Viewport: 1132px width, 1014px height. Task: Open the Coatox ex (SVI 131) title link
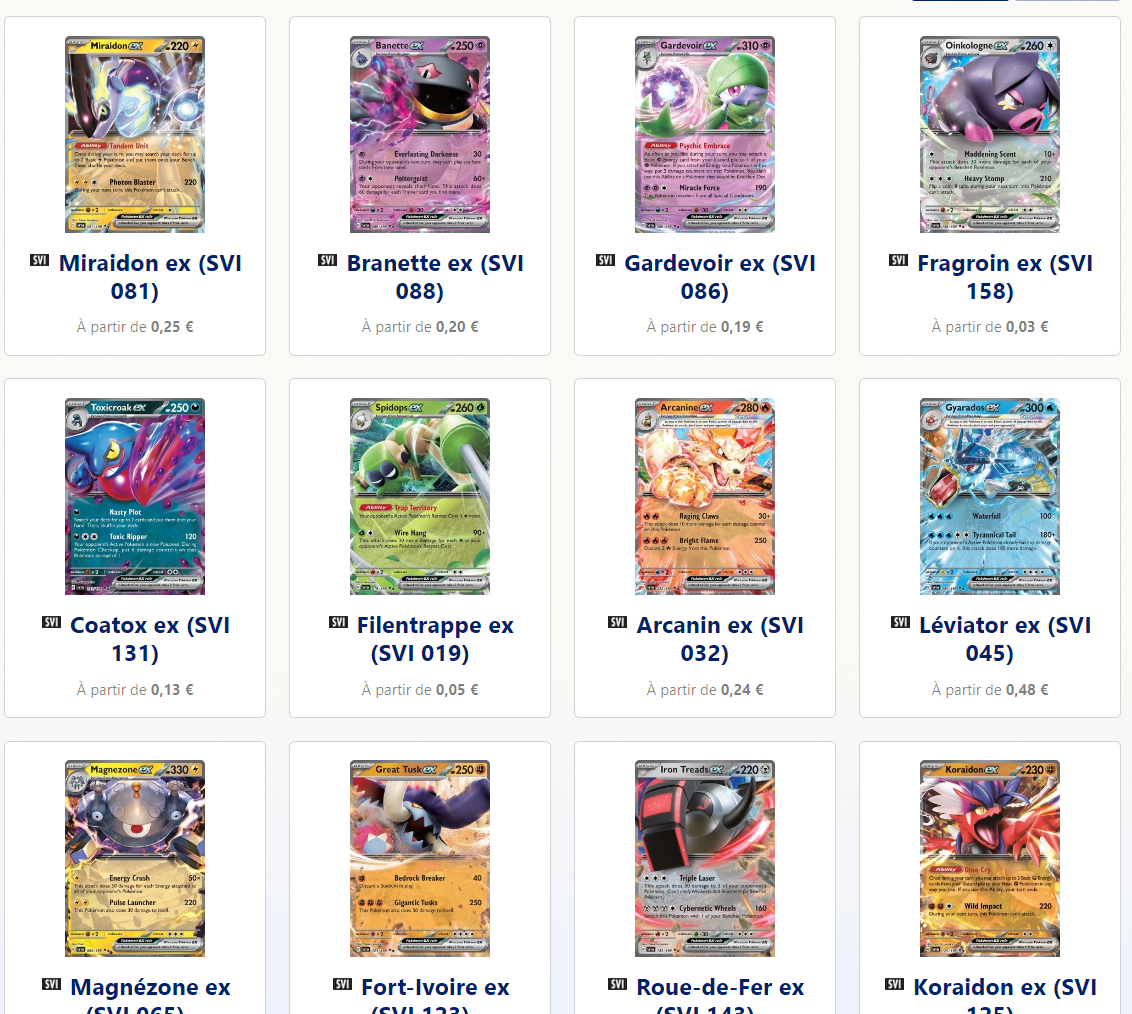[x=149, y=639]
